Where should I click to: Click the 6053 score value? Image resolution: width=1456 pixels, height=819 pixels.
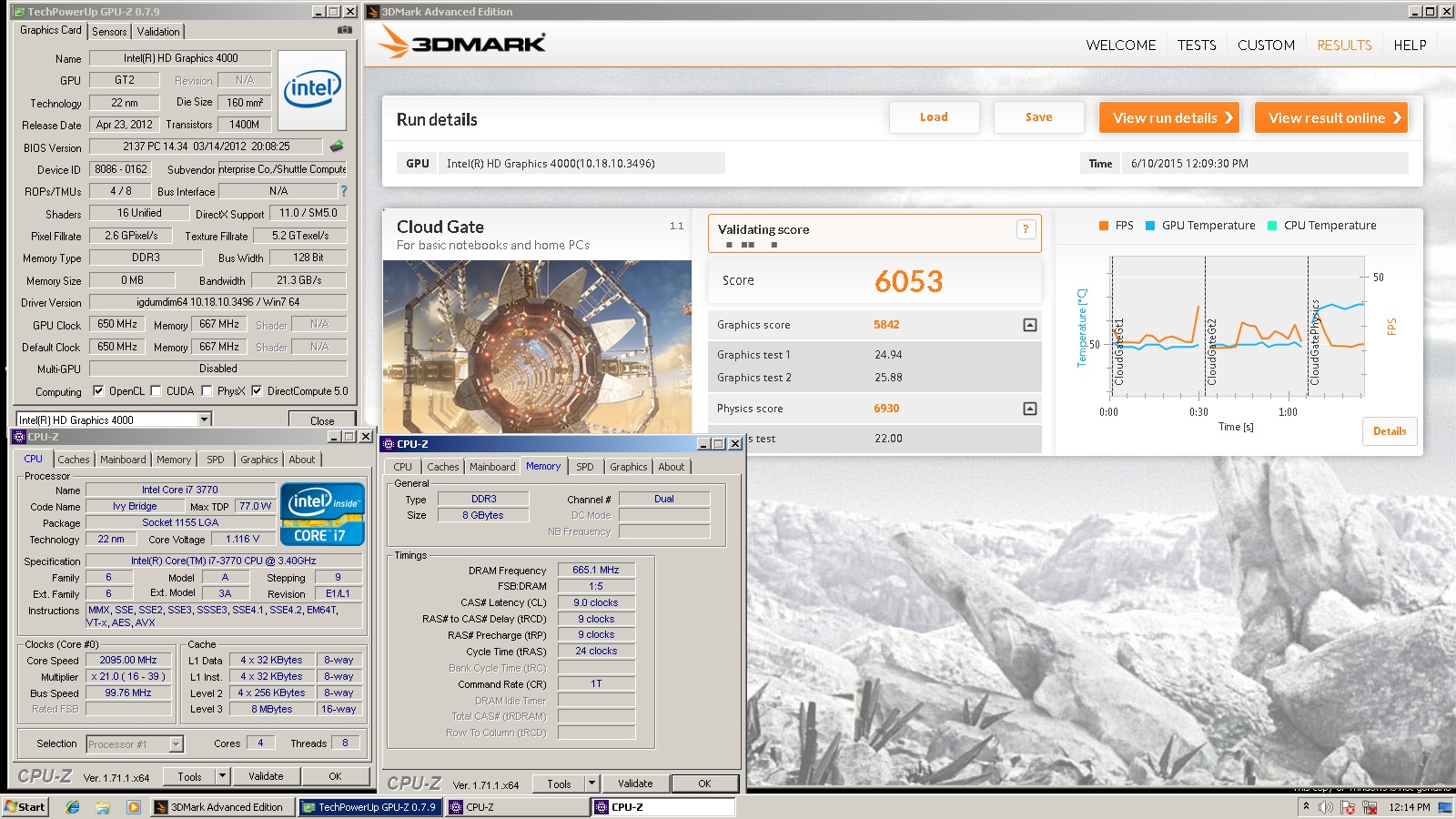point(908,281)
